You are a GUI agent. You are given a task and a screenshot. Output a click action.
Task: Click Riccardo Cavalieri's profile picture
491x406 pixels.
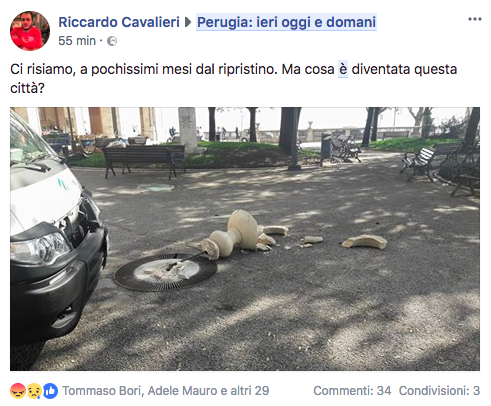coord(30,31)
